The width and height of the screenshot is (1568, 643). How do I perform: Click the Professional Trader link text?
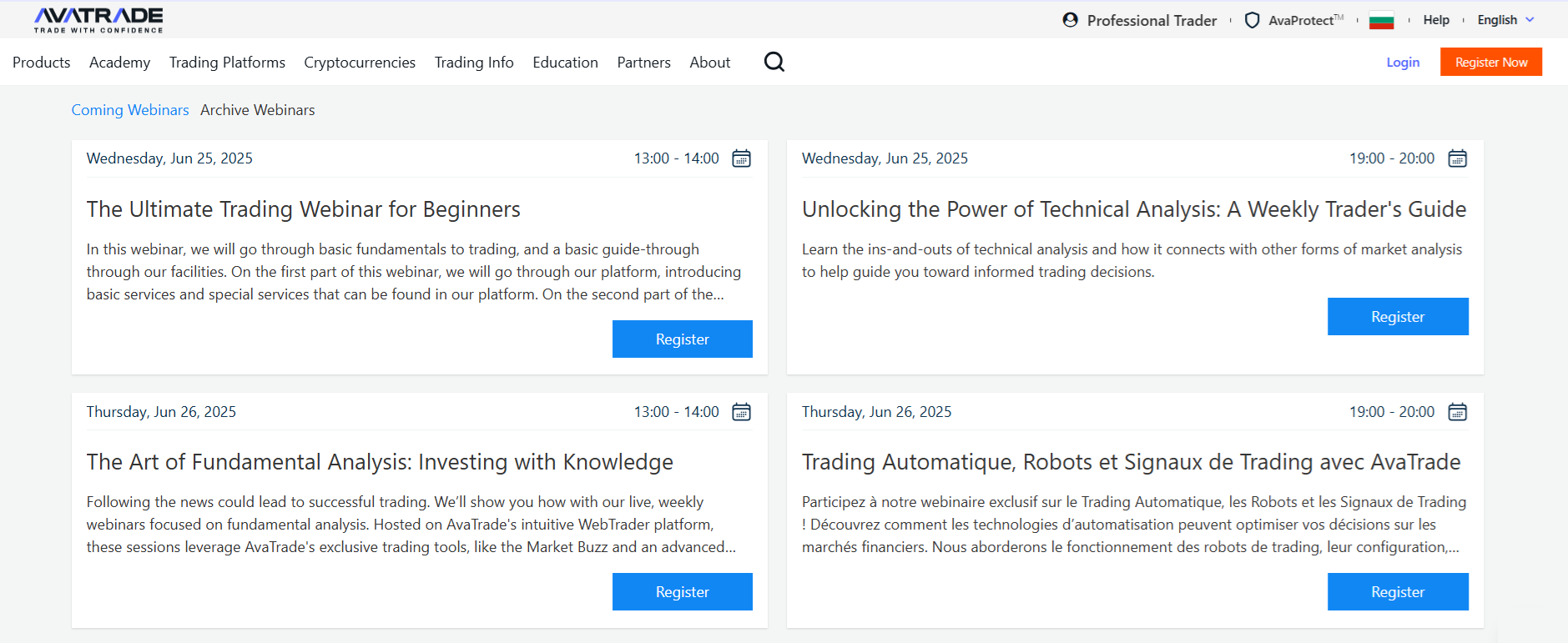point(1152,21)
